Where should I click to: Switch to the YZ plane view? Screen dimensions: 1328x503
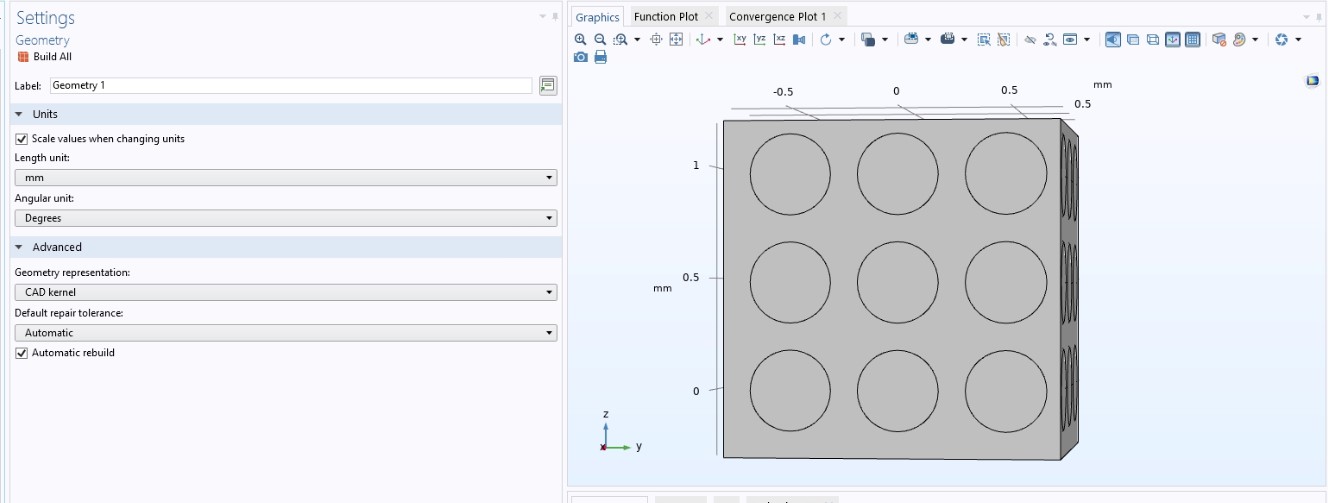point(760,39)
